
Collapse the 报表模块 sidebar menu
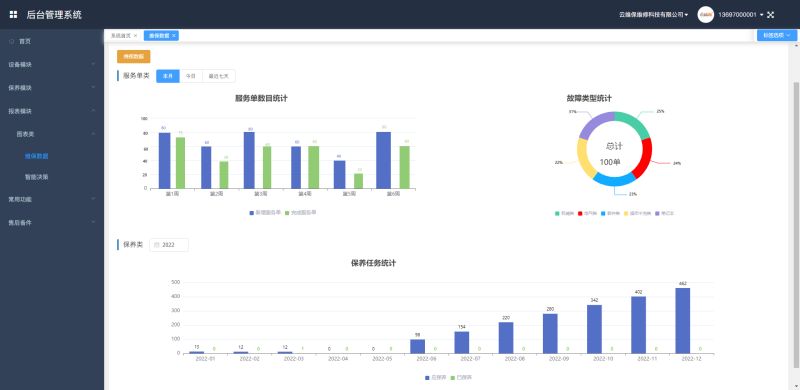tap(52, 111)
